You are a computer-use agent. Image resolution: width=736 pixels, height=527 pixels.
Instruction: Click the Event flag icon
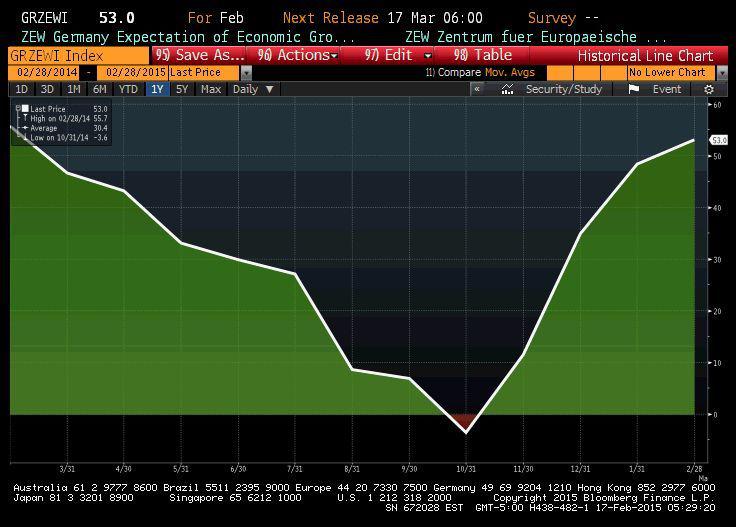tap(634, 89)
